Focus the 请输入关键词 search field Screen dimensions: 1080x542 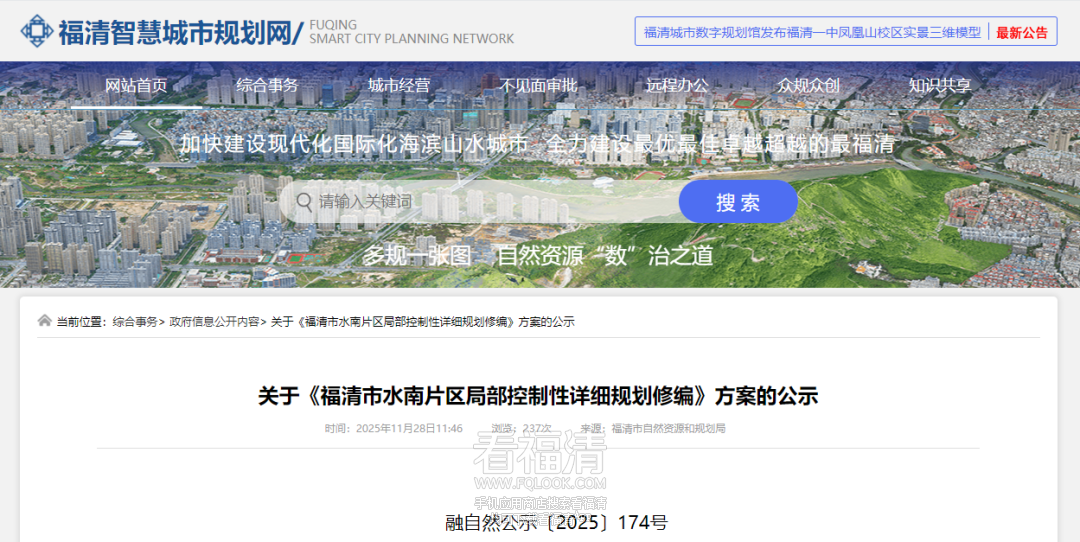(x=480, y=202)
